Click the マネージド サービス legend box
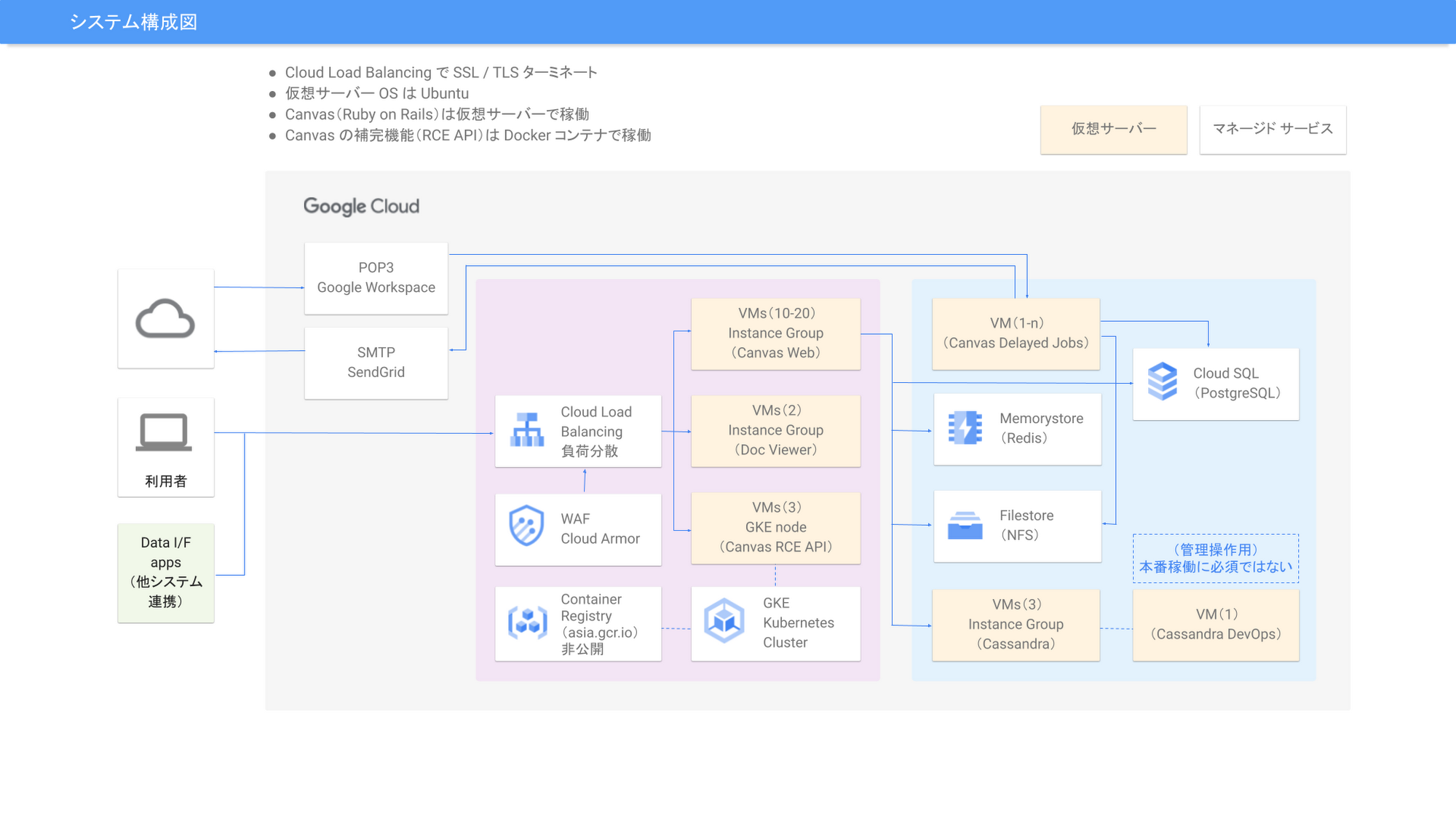Viewport: 1456px width, 819px height. [x=1273, y=129]
